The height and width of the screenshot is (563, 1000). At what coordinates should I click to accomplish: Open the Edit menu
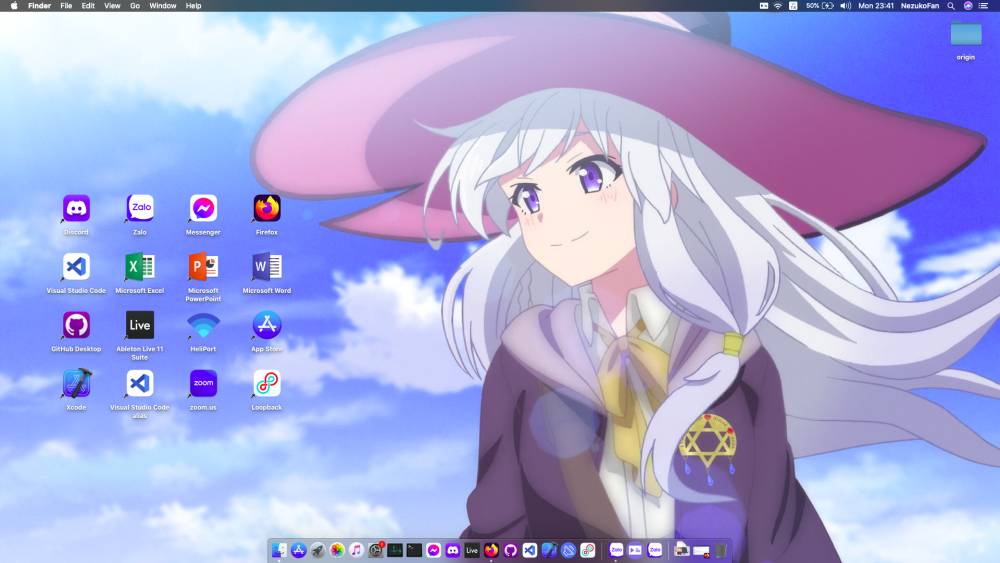(x=88, y=6)
